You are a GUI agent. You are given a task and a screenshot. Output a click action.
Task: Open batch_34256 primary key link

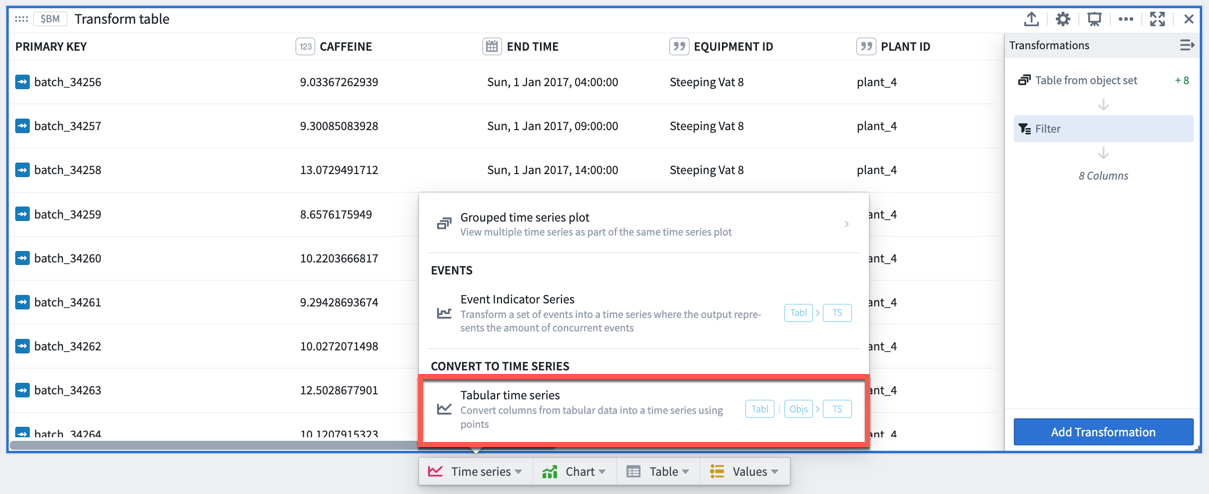(67, 82)
